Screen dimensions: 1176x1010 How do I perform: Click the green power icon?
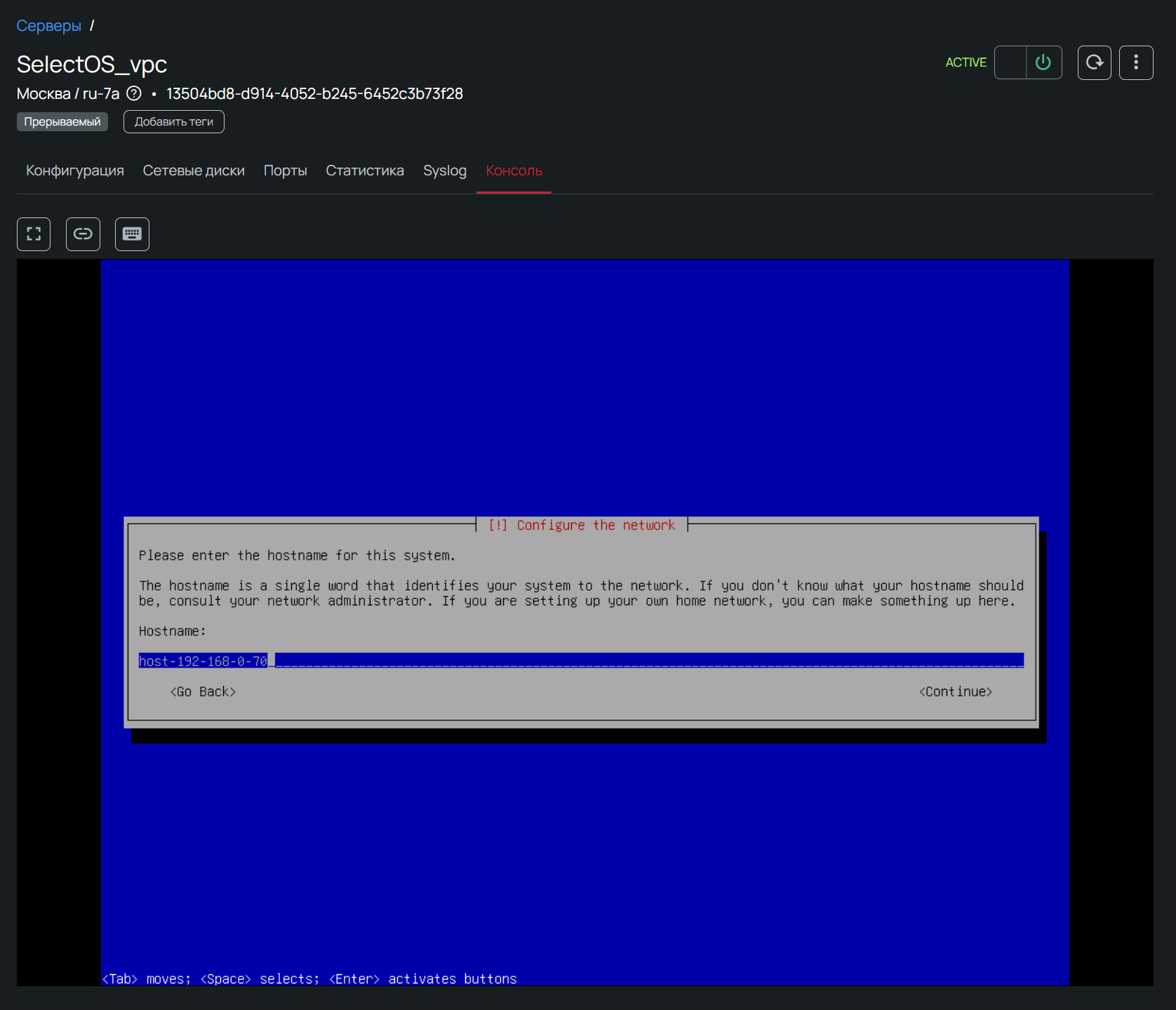point(1043,63)
